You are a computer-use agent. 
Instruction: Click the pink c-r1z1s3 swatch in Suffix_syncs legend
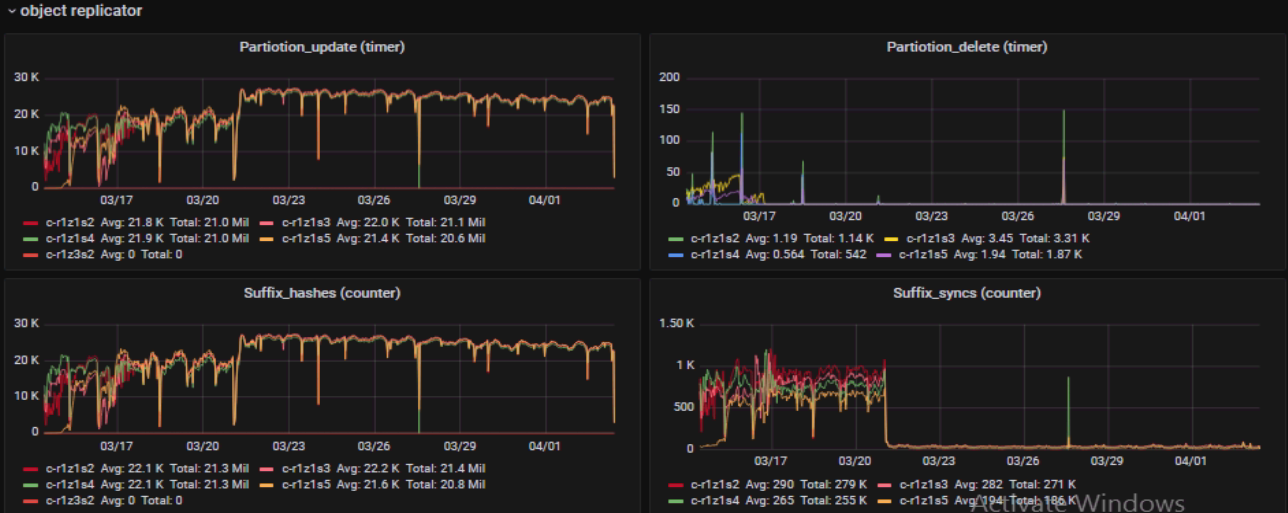pyautogui.click(x=885, y=484)
